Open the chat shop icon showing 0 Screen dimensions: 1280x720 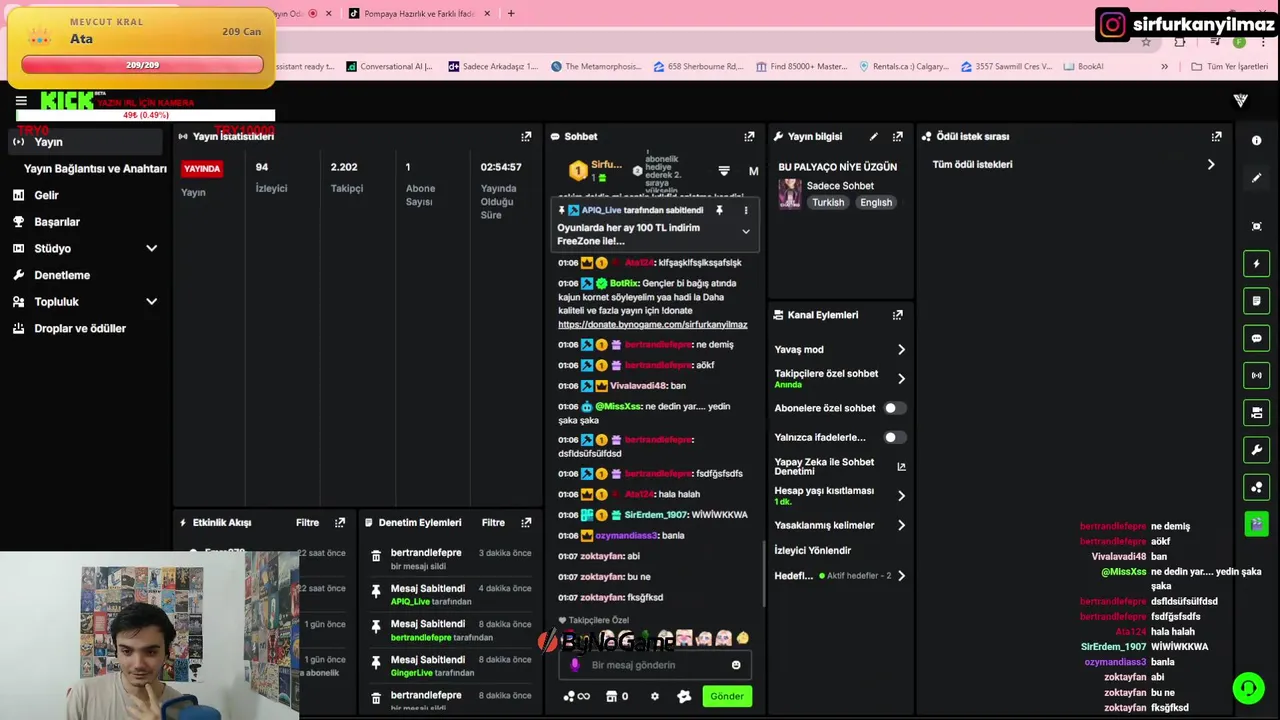pyautogui.click(x=617, y=696)
